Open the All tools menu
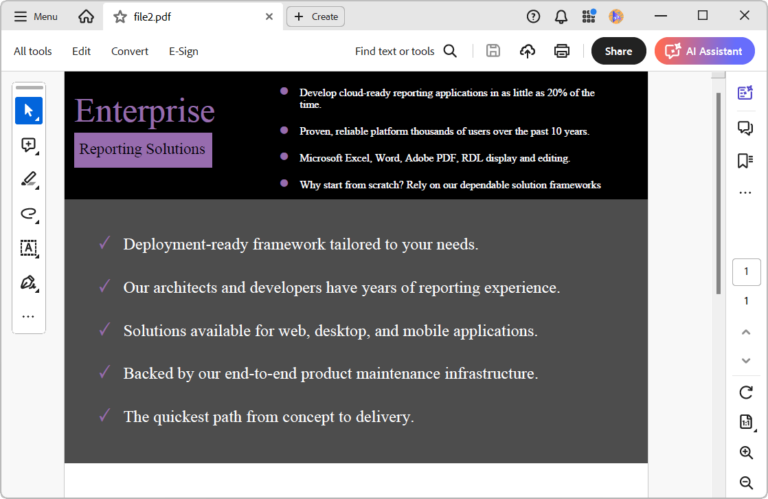The width and height of the screenshot is (768, 499). [x=32, y=51]
